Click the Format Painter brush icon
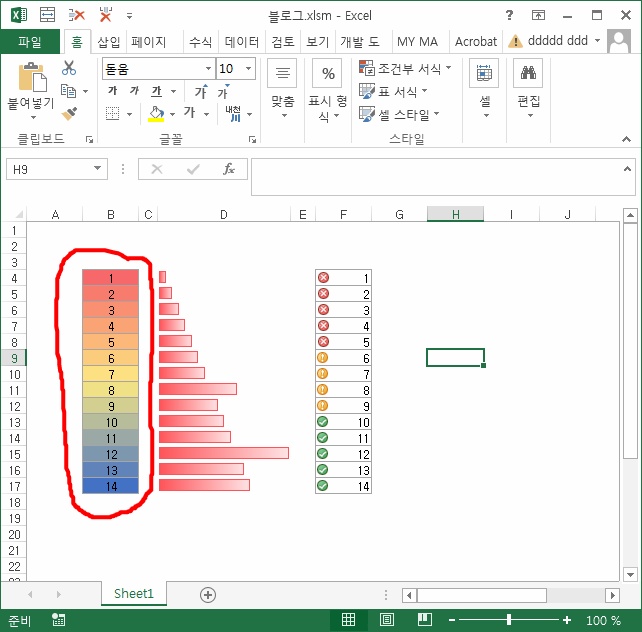 pyautogui.click(x=69, y=113)
